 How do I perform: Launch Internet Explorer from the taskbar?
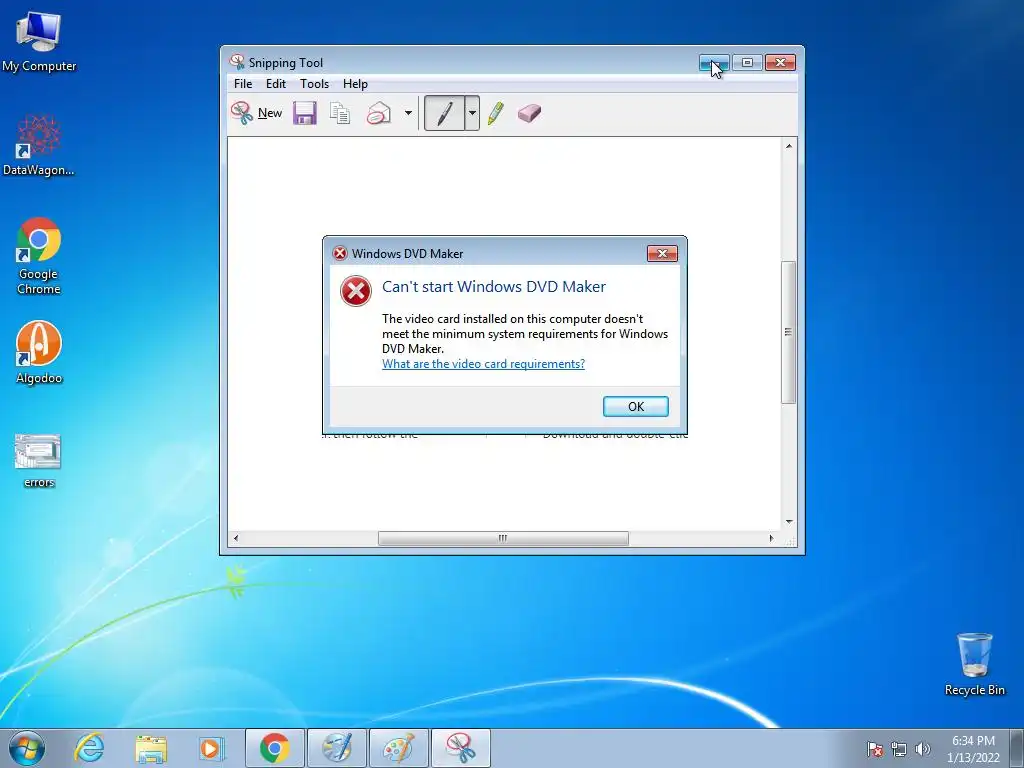tap(89, 748)
